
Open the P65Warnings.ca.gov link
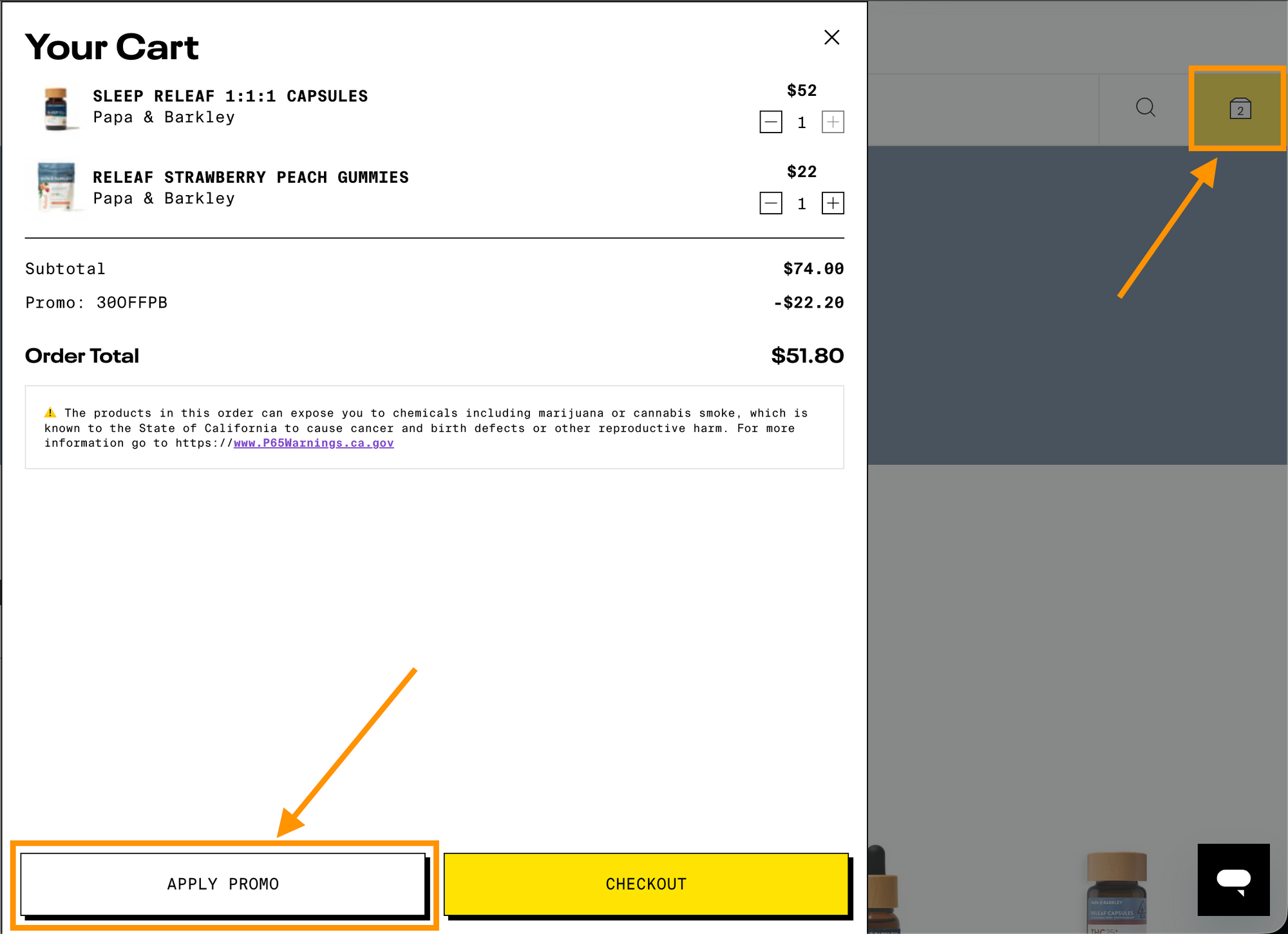[x=314, y=443]
